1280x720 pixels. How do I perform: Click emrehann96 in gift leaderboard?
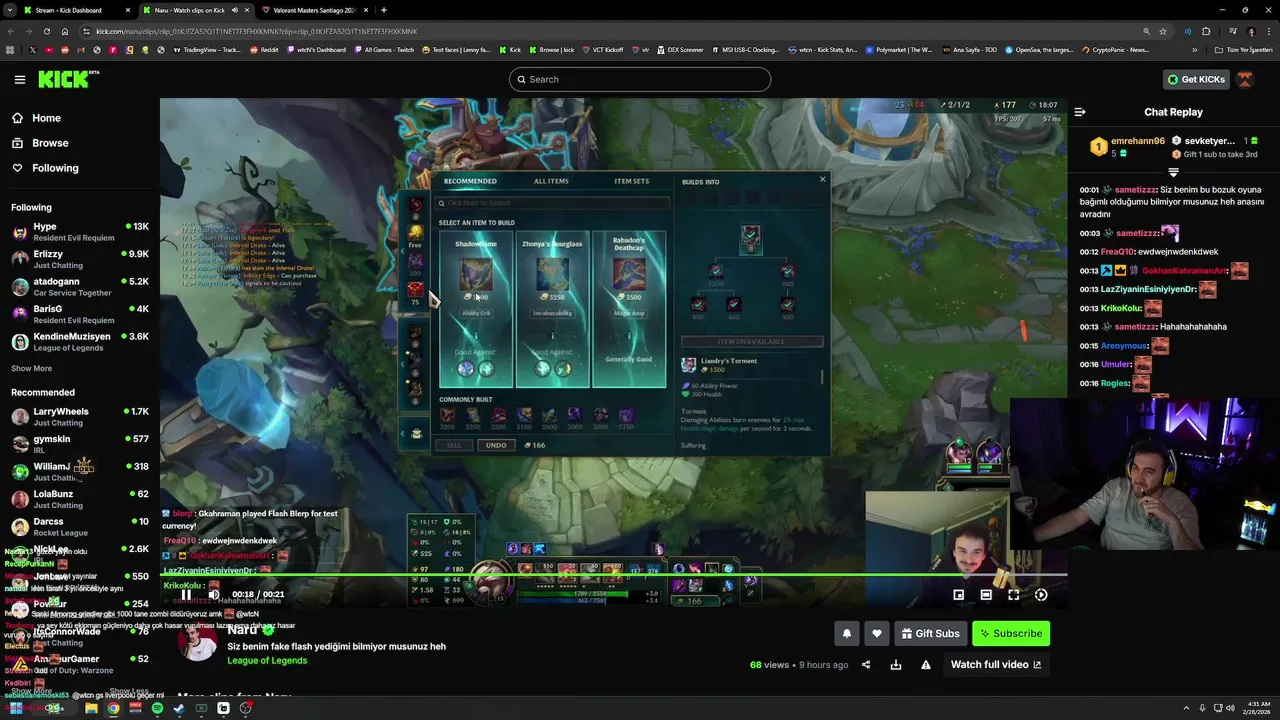1138,141
